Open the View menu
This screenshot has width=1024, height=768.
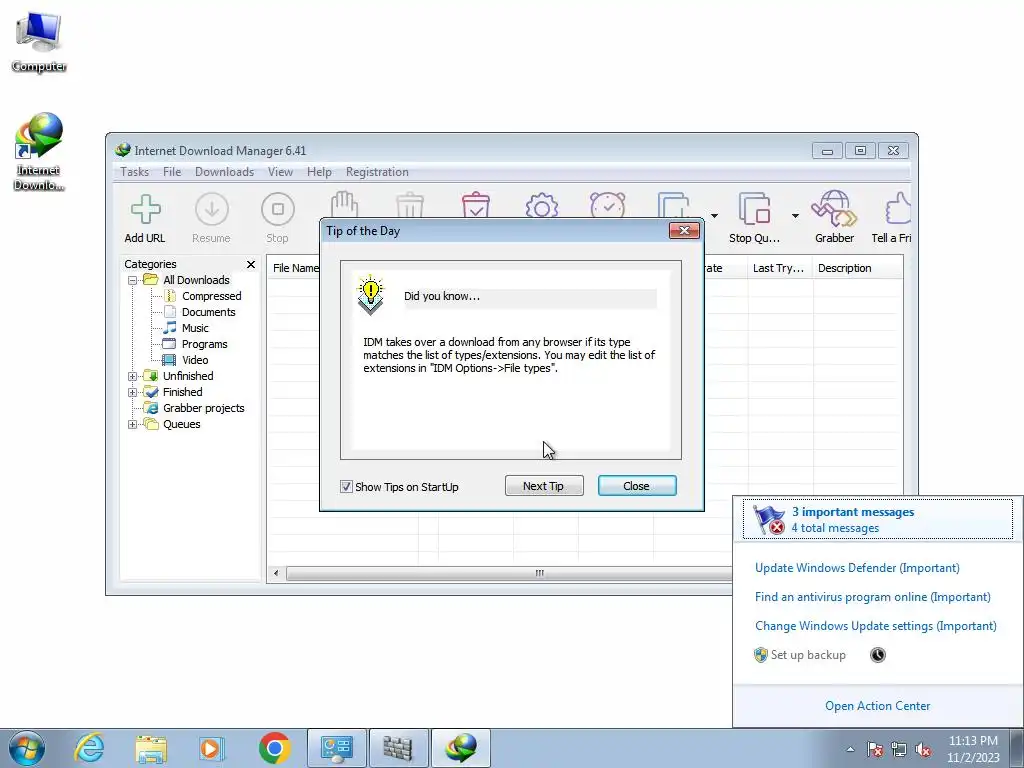click(280, 172)
